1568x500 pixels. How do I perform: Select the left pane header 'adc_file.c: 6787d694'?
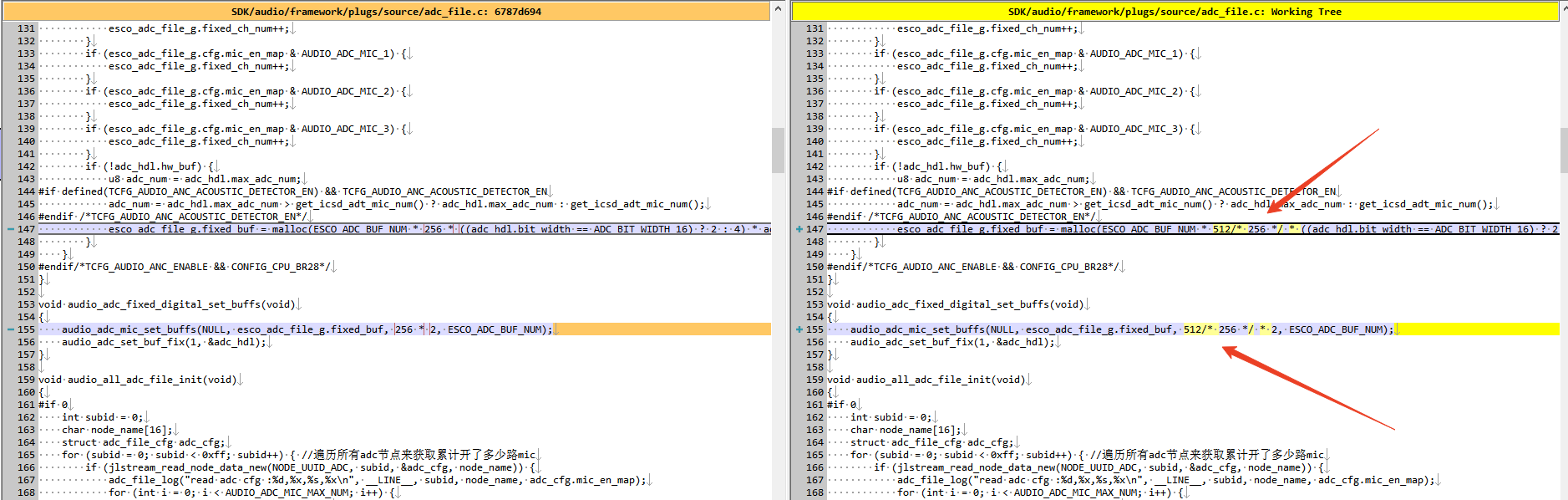pyautogui.click(x=386, y=12)
